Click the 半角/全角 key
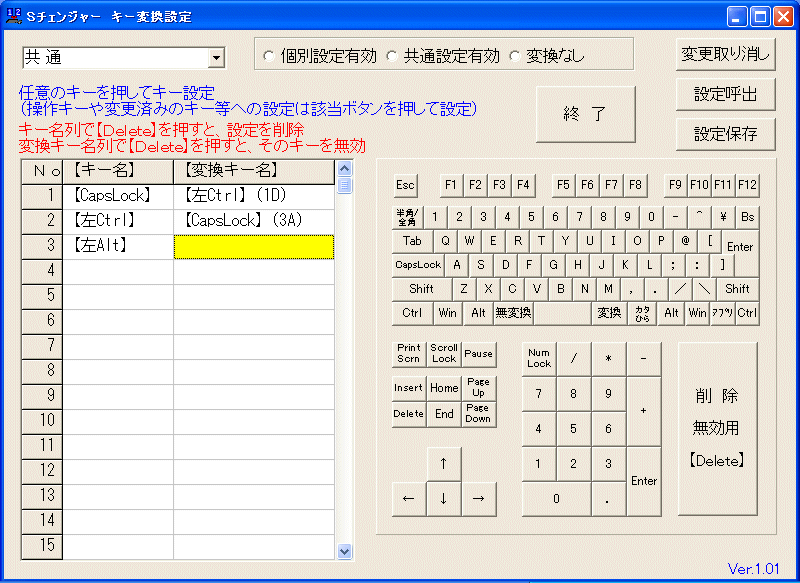Screen dimensions: 800x583 (x=407, y=217)
